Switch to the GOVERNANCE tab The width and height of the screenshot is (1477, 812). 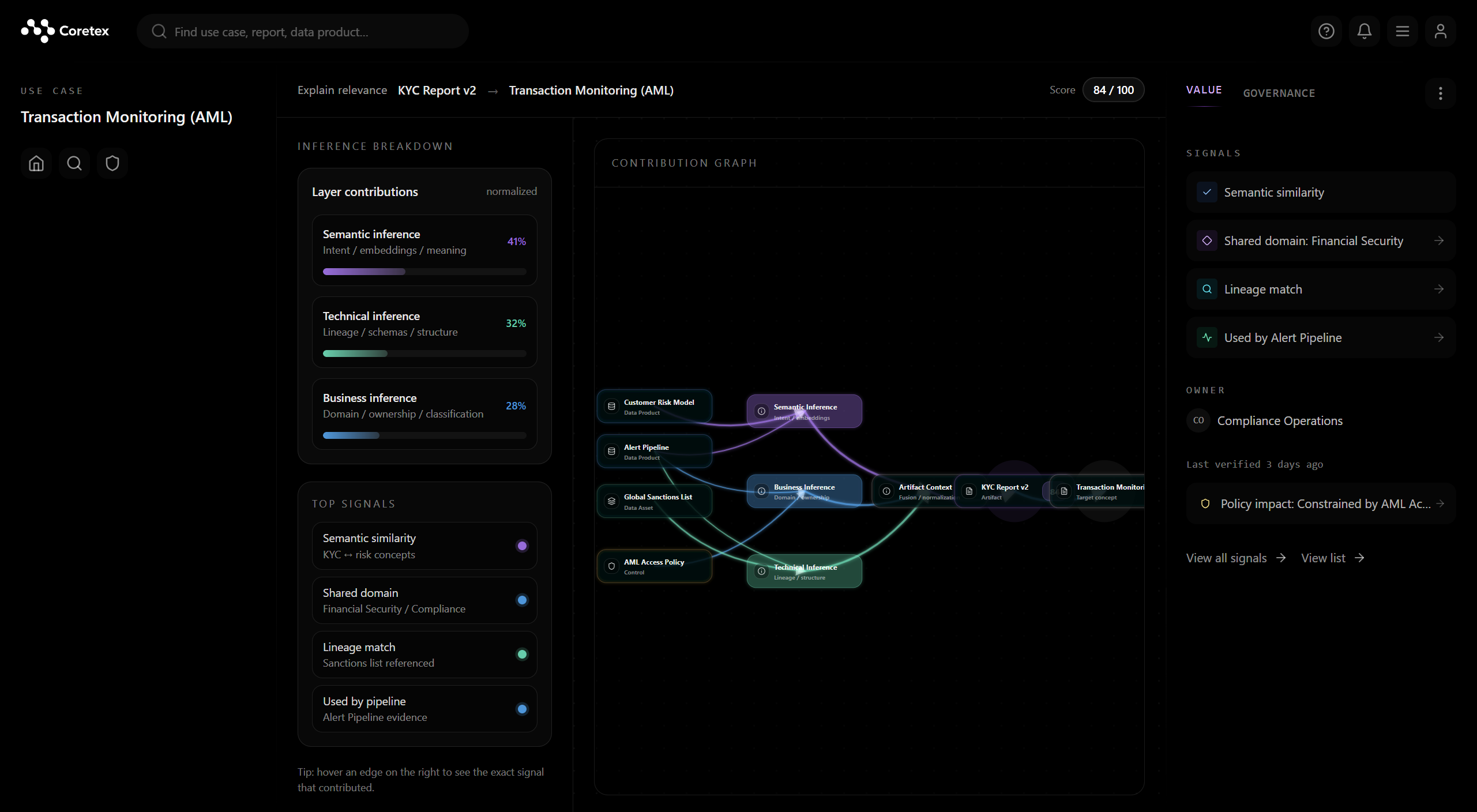coord(1279,93)
